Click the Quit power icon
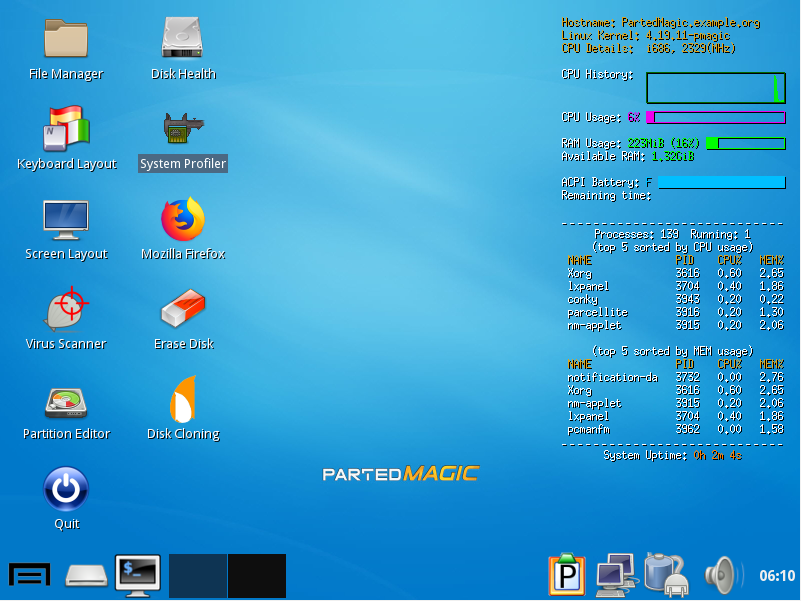The height and width of the screenshot is (601, 801). 66,489
